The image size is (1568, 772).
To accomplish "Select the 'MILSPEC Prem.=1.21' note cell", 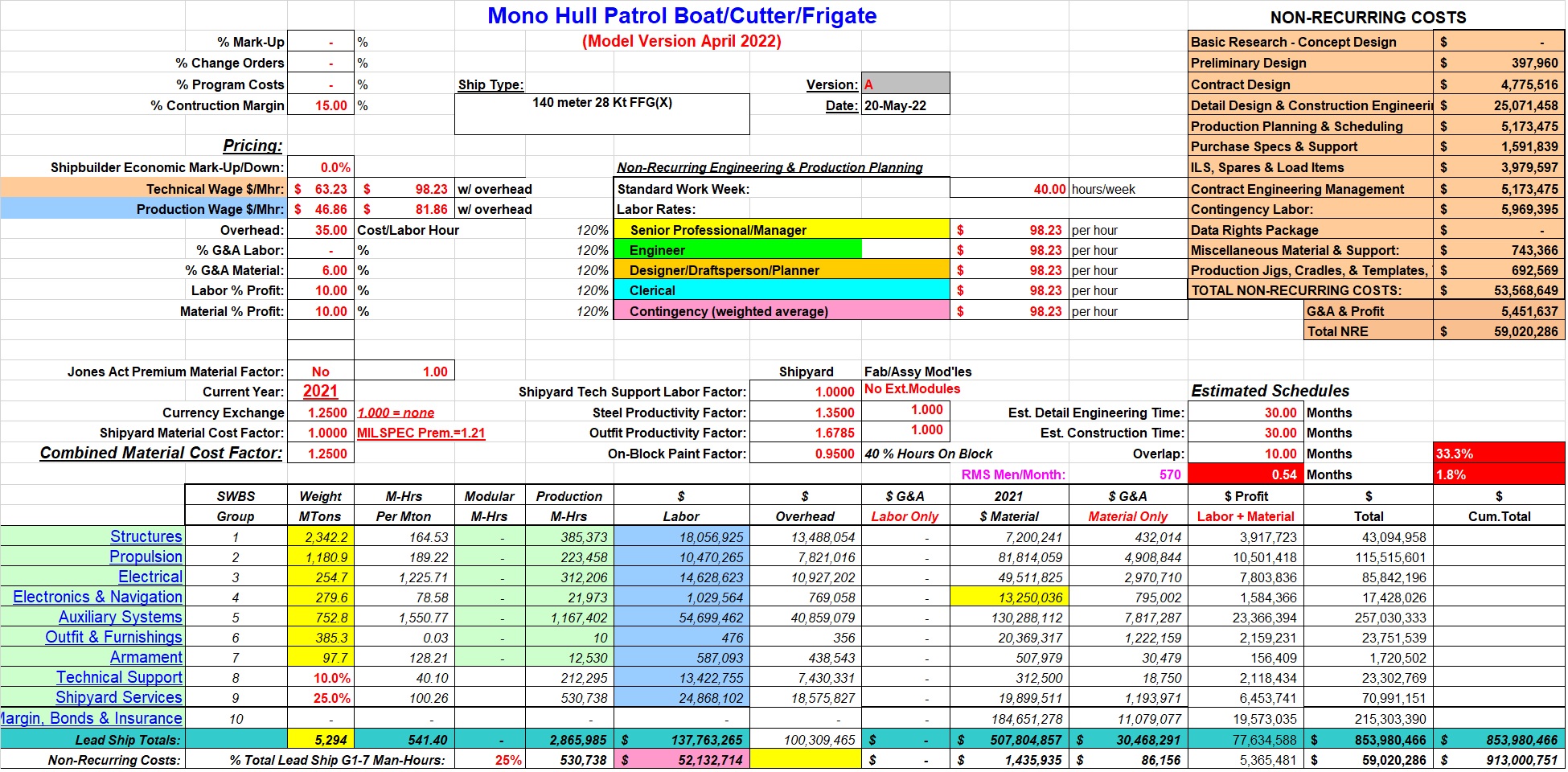I will coord(421,433).
